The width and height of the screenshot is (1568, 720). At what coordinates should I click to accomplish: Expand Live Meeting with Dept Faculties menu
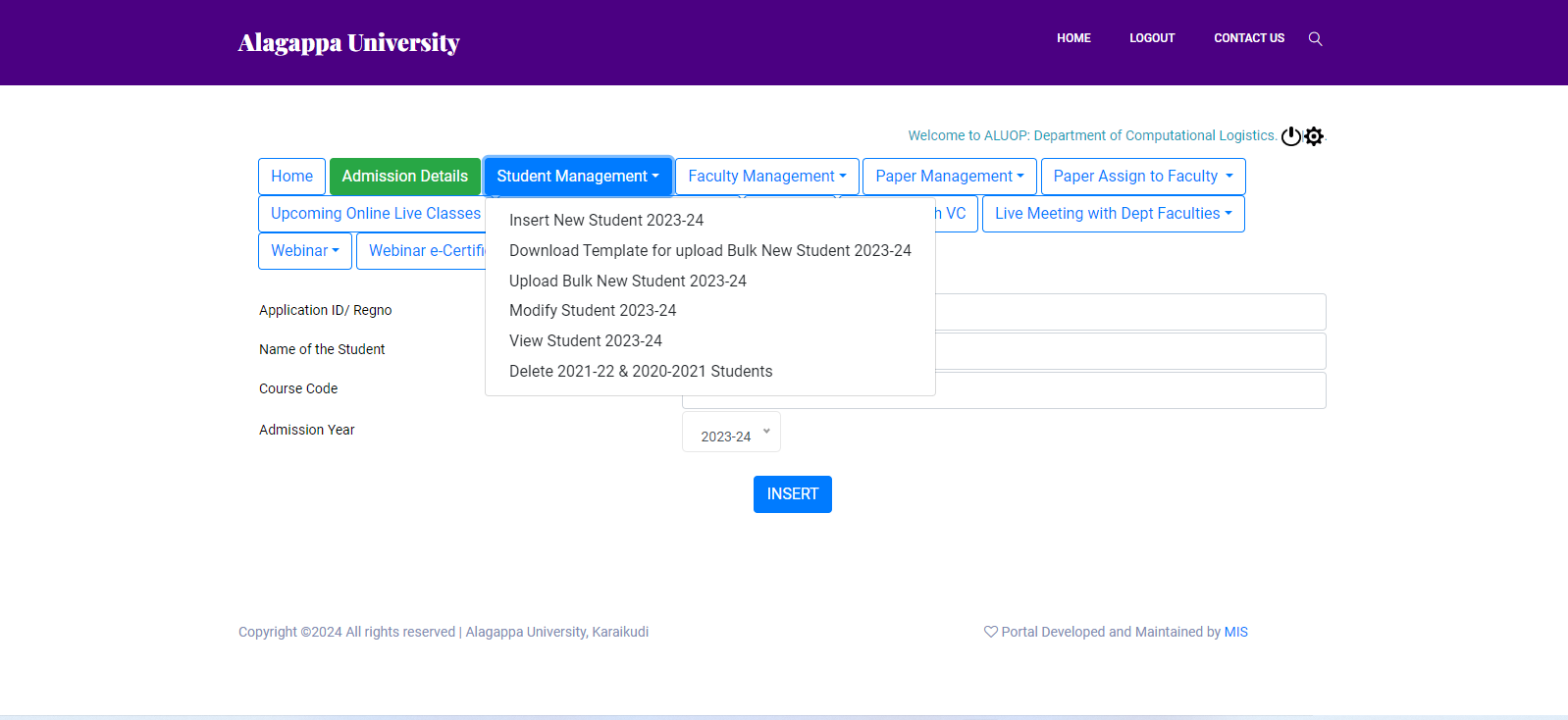[1114, 214]
